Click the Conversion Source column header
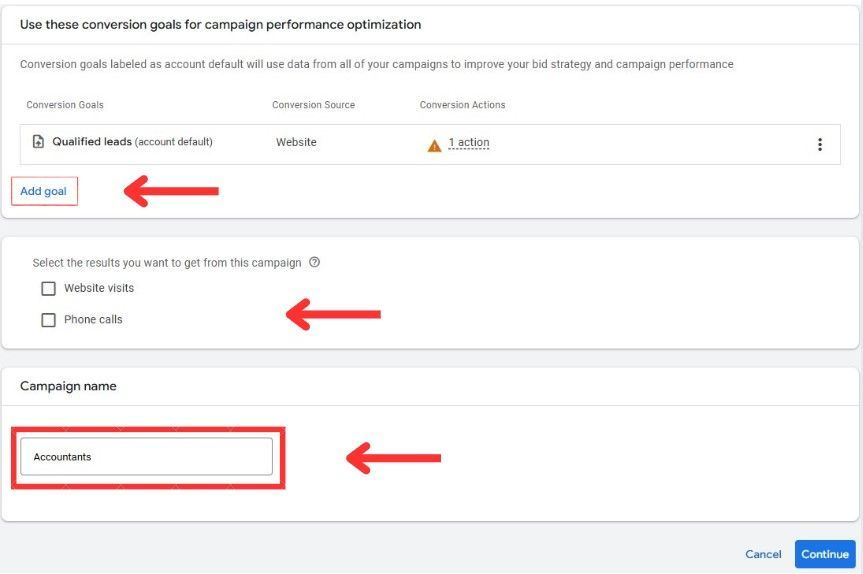 313,105
